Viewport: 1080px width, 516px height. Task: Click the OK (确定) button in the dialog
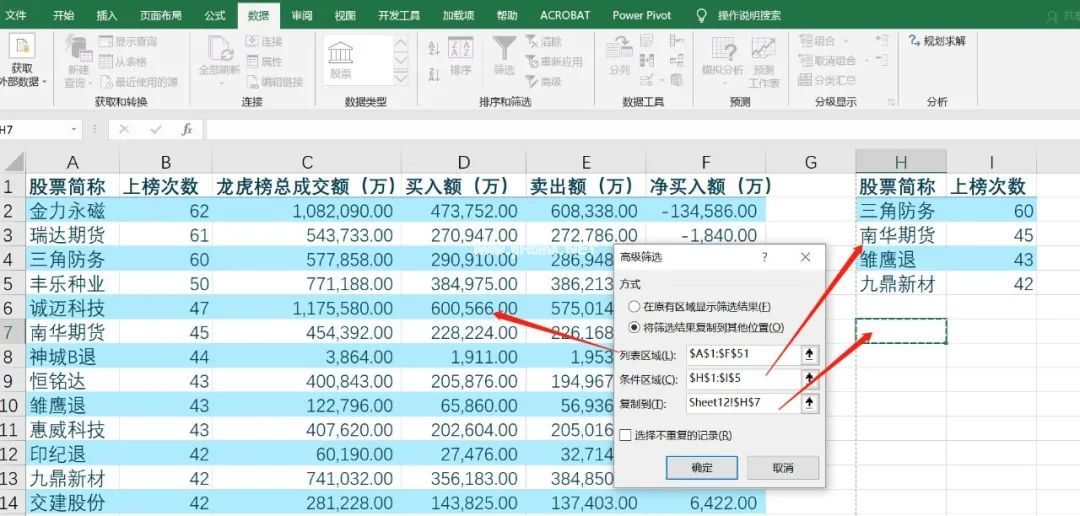(x=702, y=468)
